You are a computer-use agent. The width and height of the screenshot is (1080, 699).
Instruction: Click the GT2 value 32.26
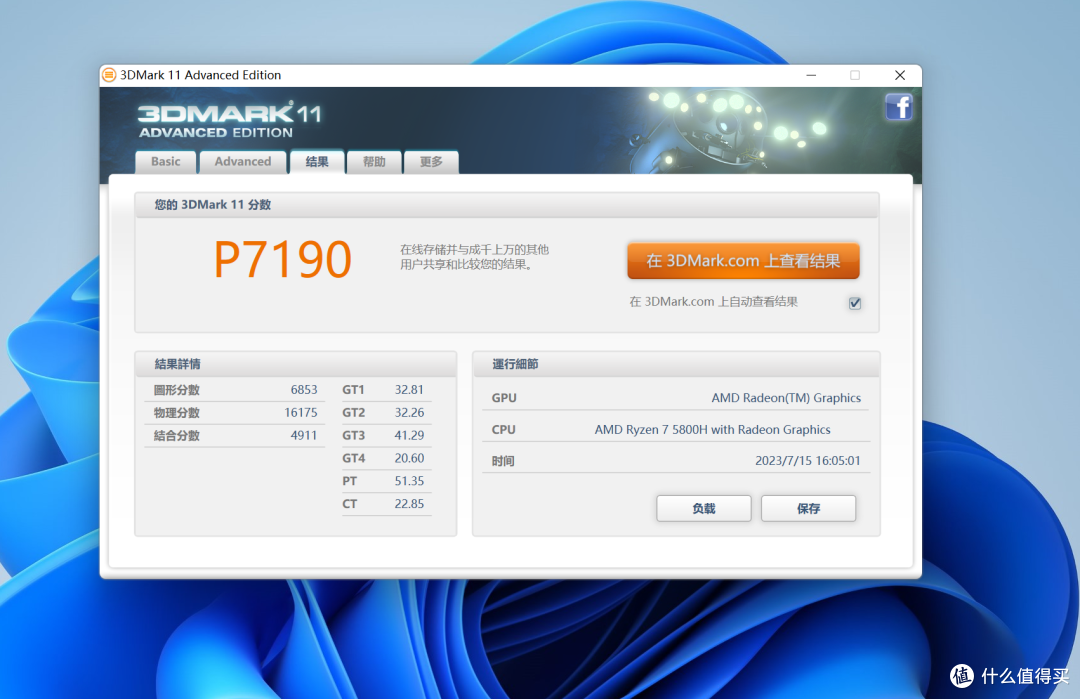coord(409,413)
